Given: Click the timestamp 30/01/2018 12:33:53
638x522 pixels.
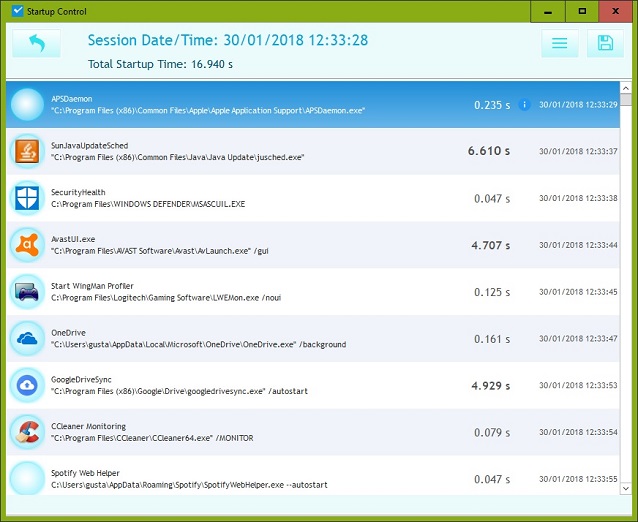Looking at the screenshot, I should 578,385.
